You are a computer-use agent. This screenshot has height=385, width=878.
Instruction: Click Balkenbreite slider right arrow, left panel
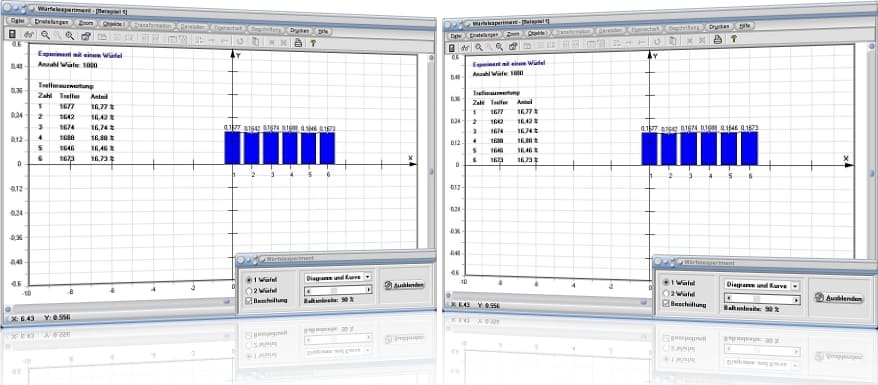368,290
